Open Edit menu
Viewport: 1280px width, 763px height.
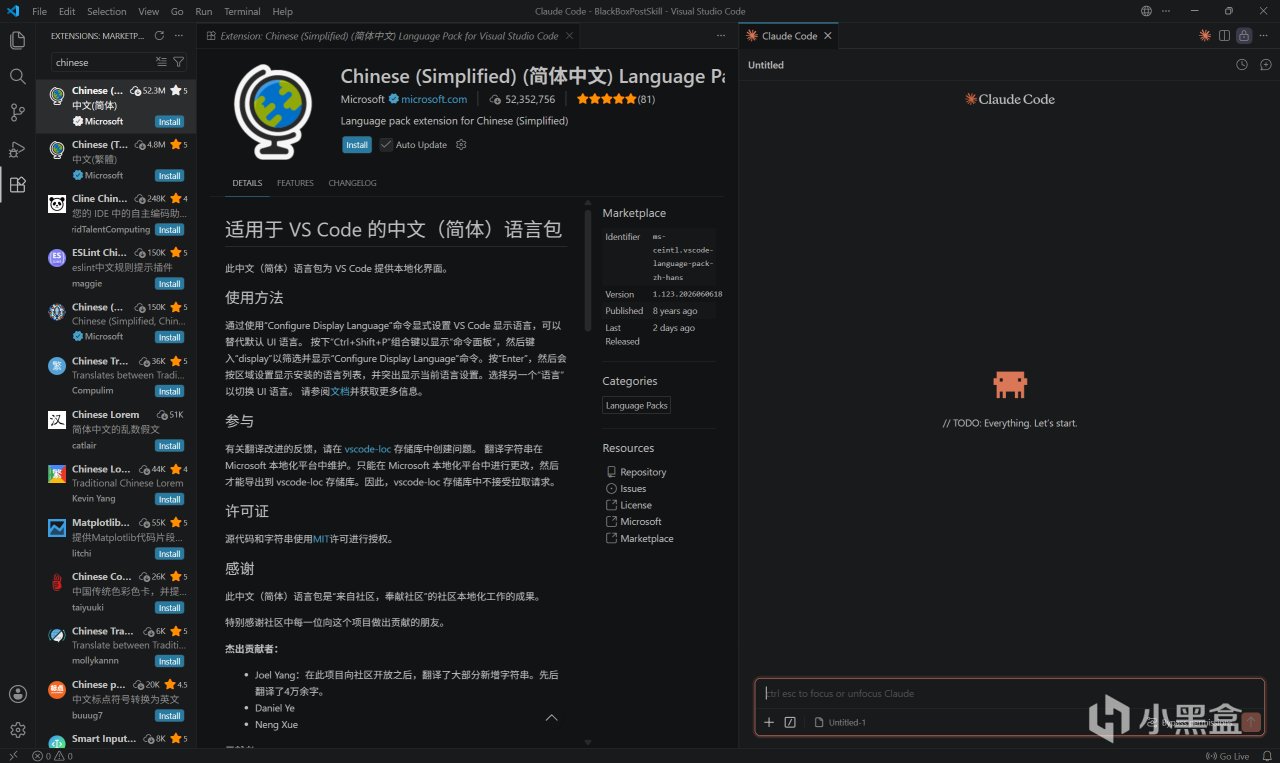pos(67,11)
